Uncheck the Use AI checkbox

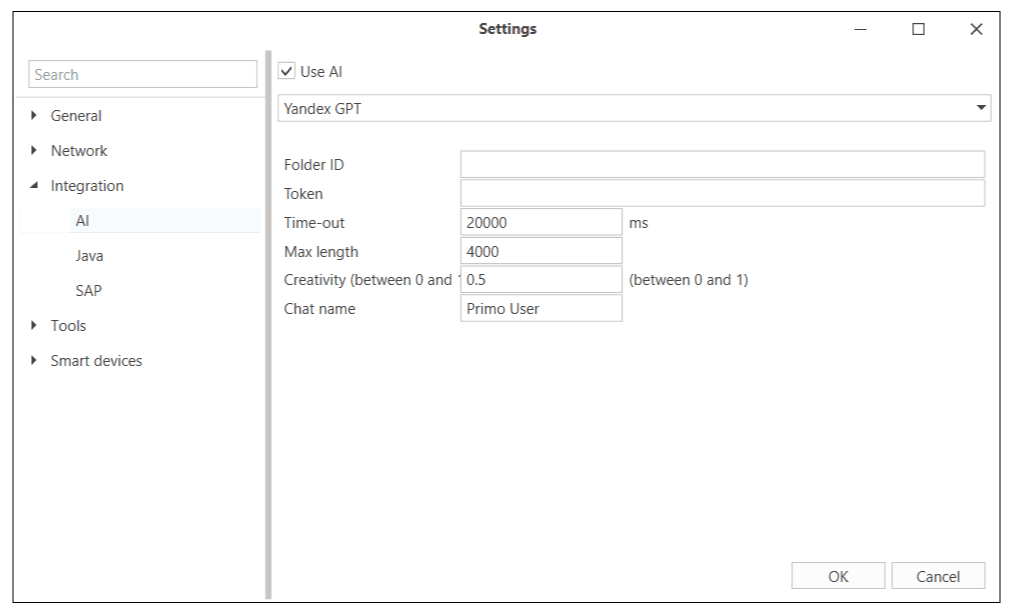(286, 72)
